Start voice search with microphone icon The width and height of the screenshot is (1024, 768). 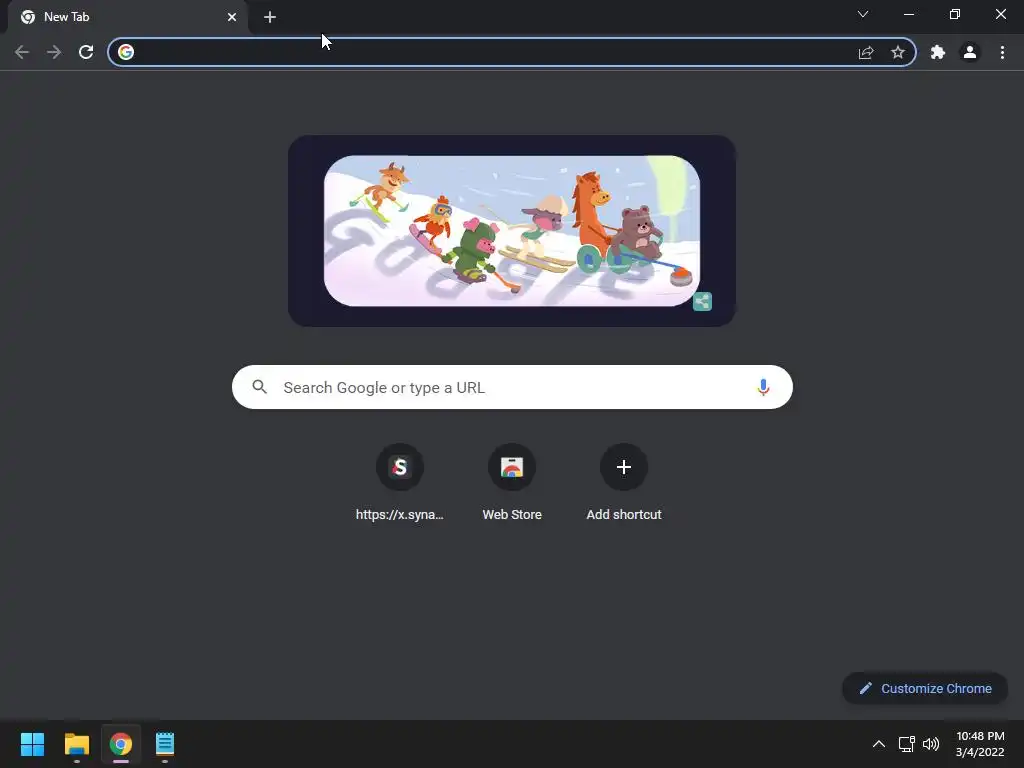pyautogui.click(x=763, y=387)
